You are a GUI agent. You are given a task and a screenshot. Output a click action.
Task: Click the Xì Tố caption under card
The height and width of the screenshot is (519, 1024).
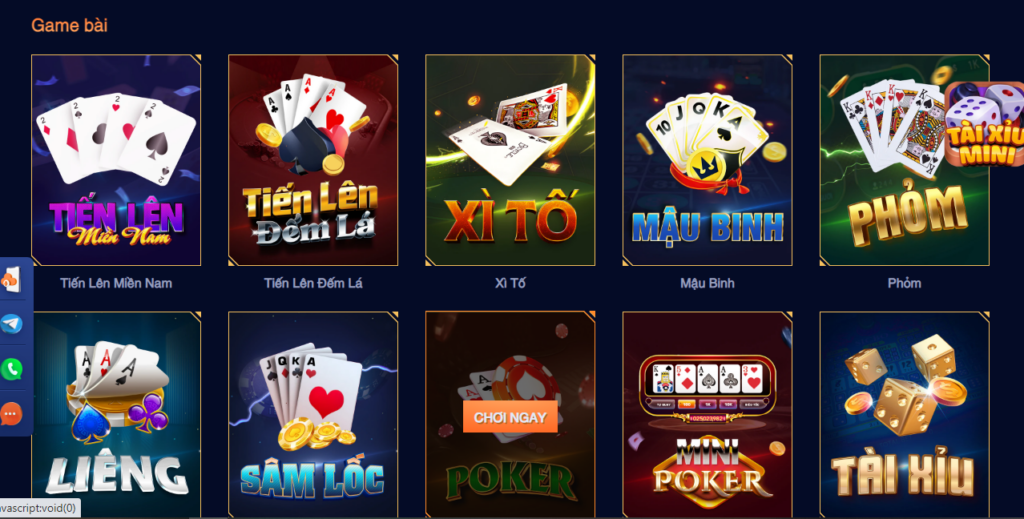510,283
